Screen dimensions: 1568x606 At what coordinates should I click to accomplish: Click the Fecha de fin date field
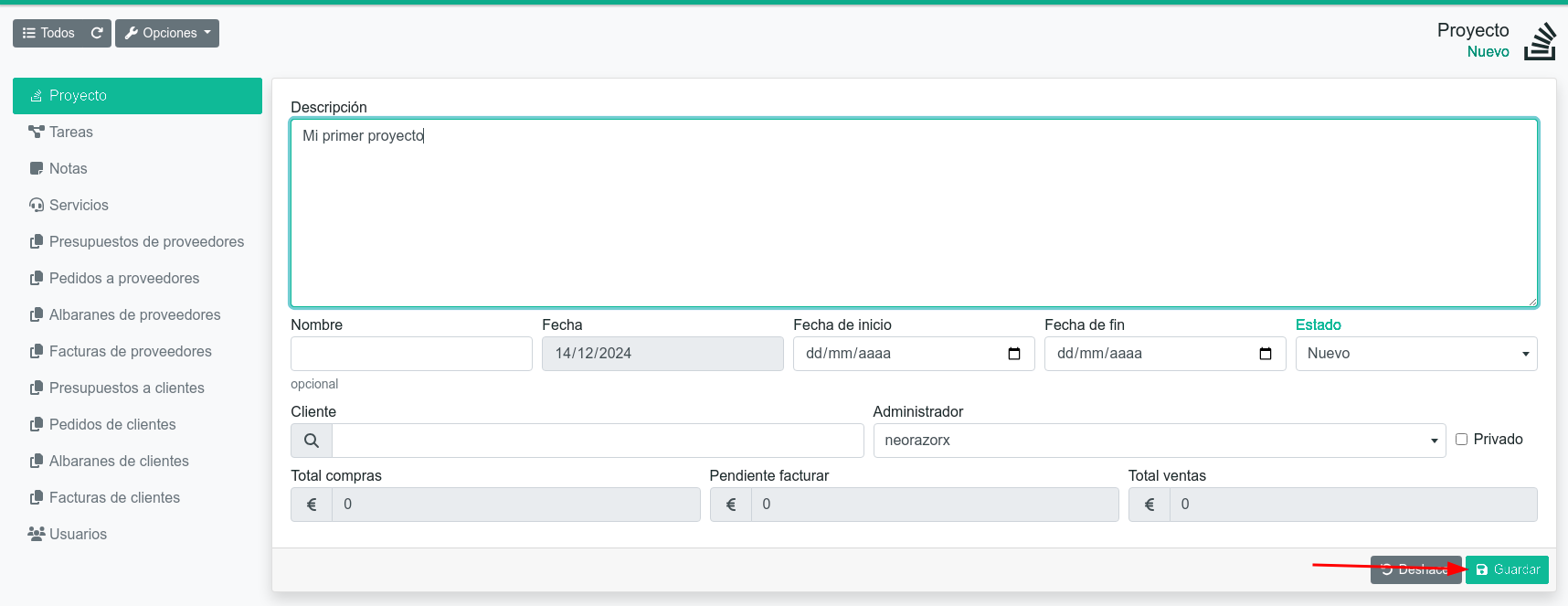pyautogui.click(x=1165, y=354)
